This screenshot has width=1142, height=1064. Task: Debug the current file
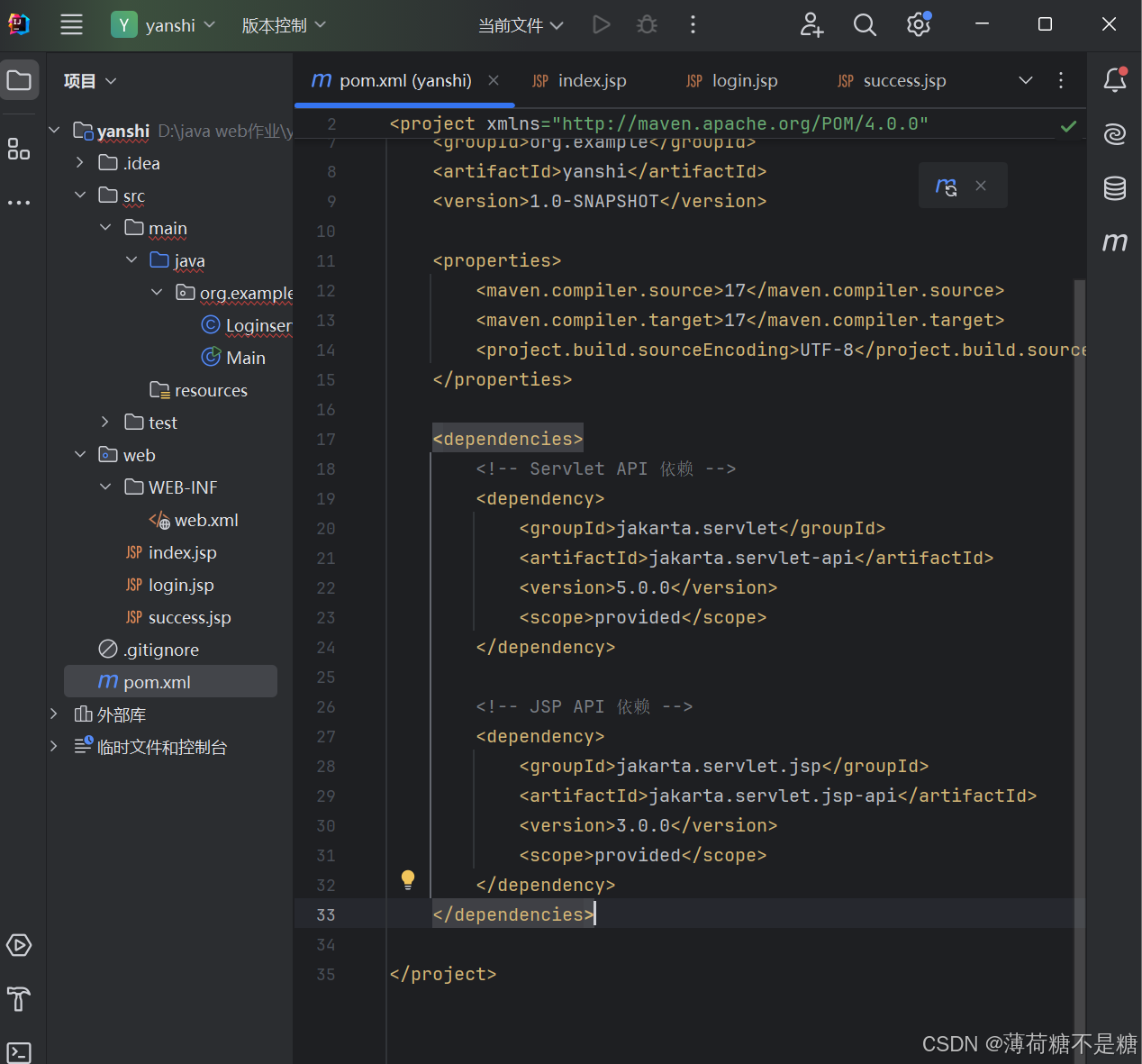click(x=647, y=25)
